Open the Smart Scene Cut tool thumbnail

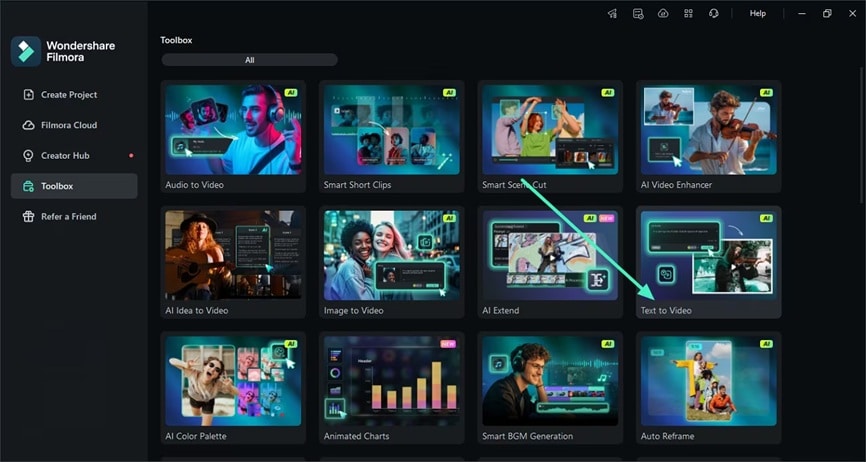550,129
